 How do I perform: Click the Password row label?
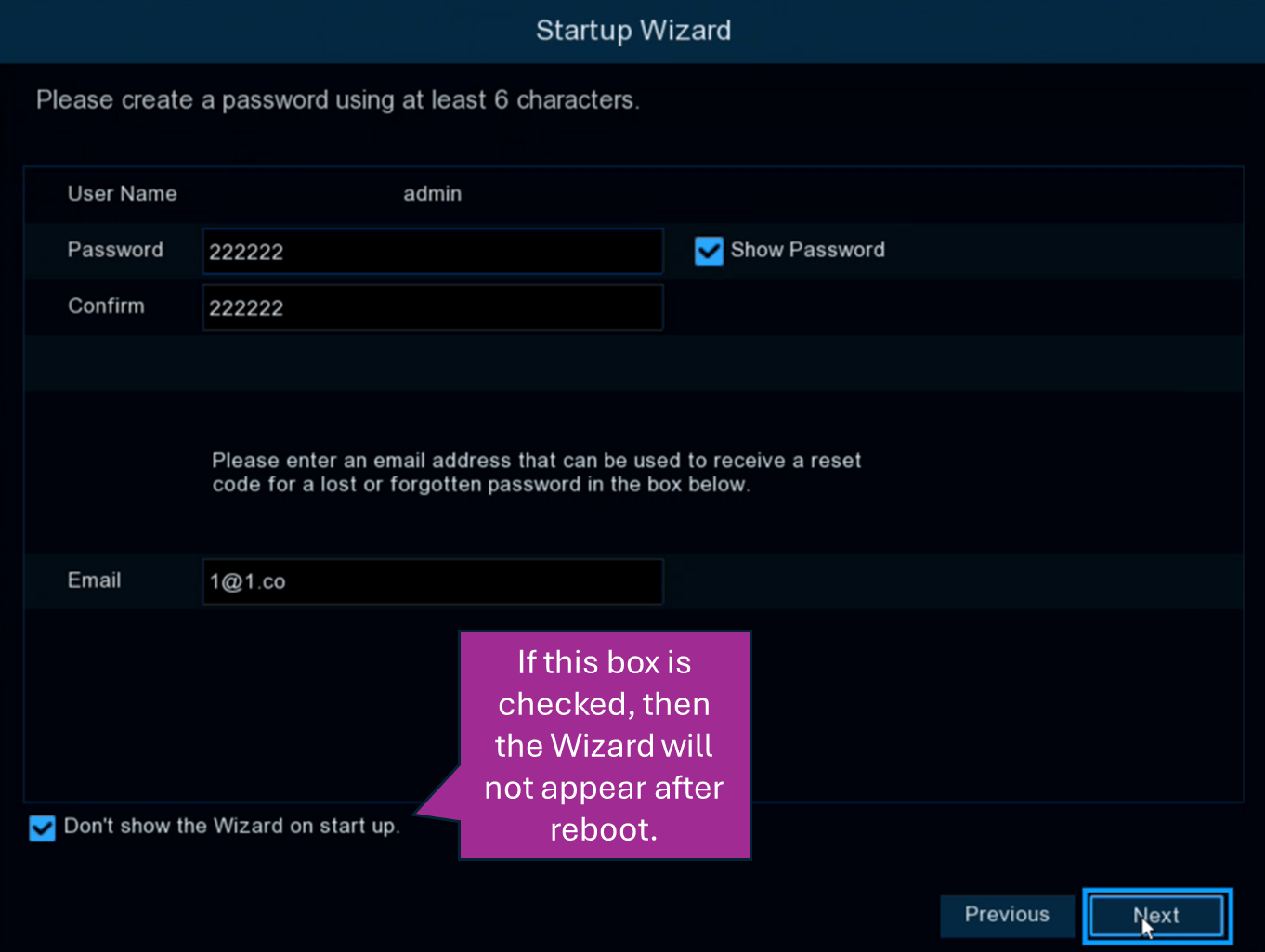(x=115, y=250)
